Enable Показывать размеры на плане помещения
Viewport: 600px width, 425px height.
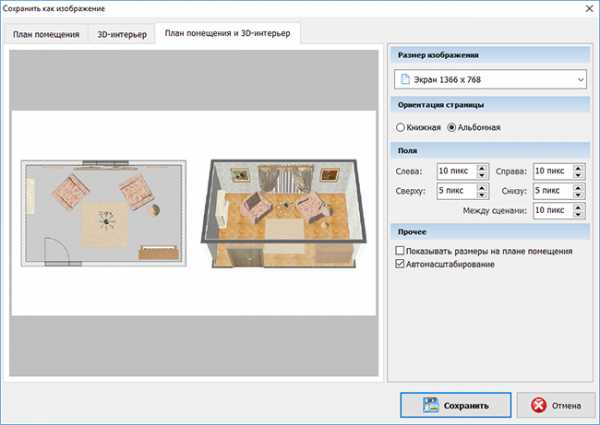[401, 252]
